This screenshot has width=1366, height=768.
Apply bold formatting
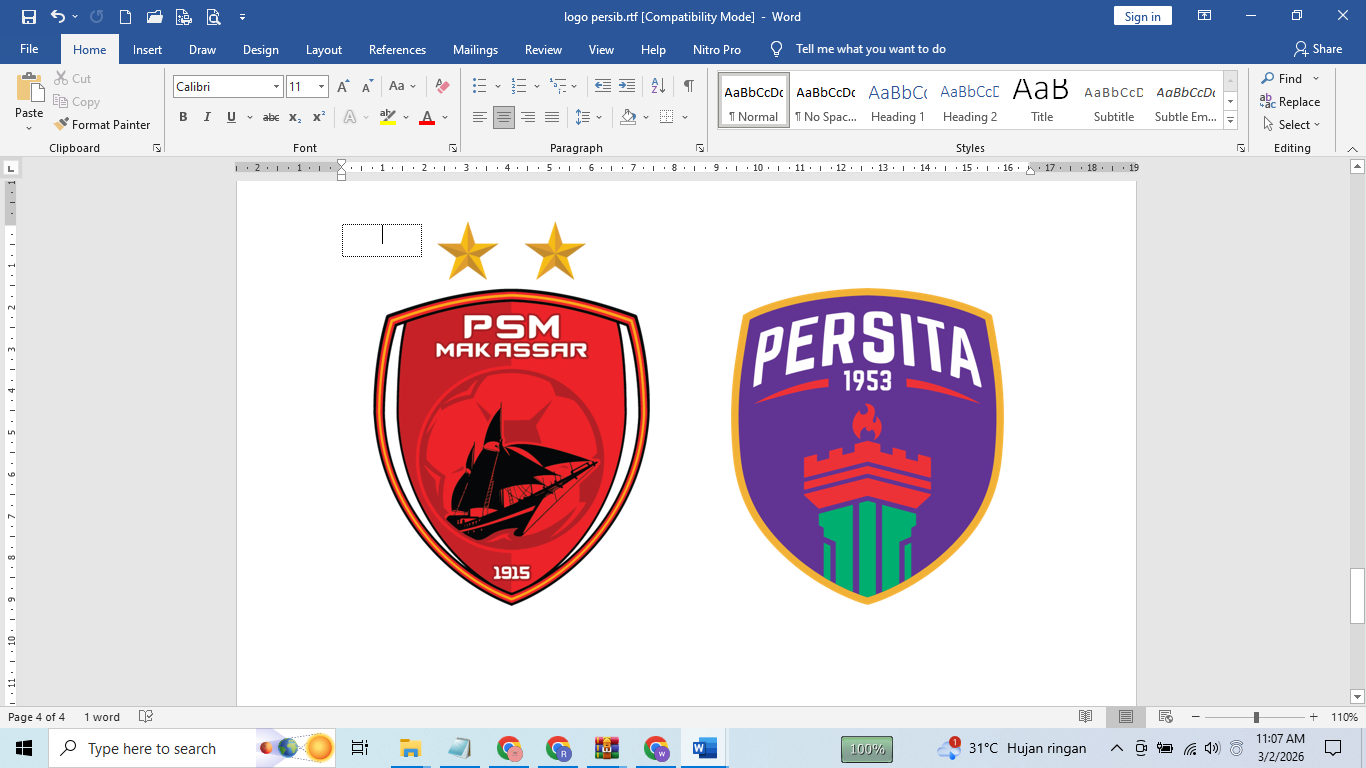click(183, 116)
